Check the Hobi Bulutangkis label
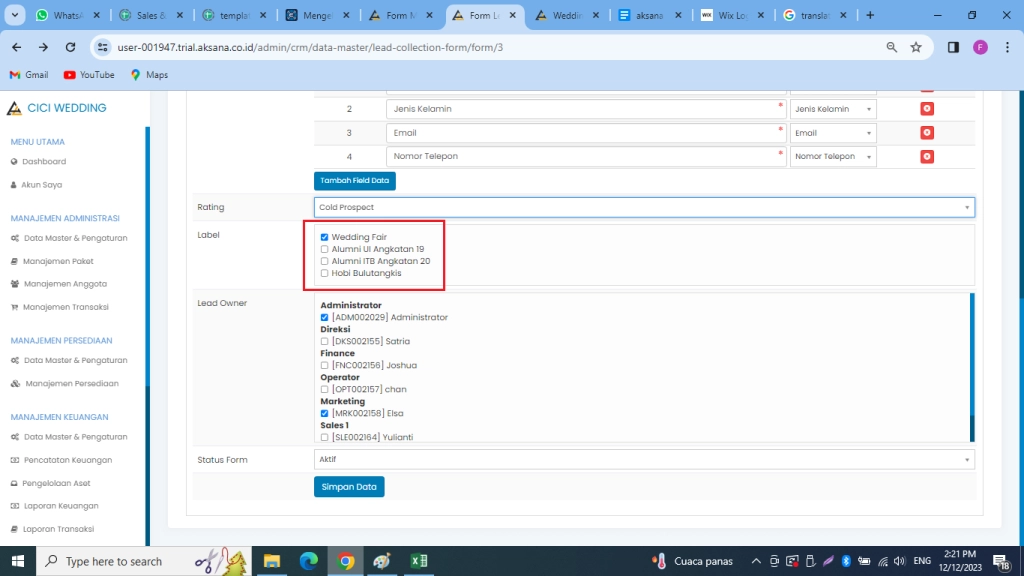The image size is (1024, 576). tap(324, 273)
